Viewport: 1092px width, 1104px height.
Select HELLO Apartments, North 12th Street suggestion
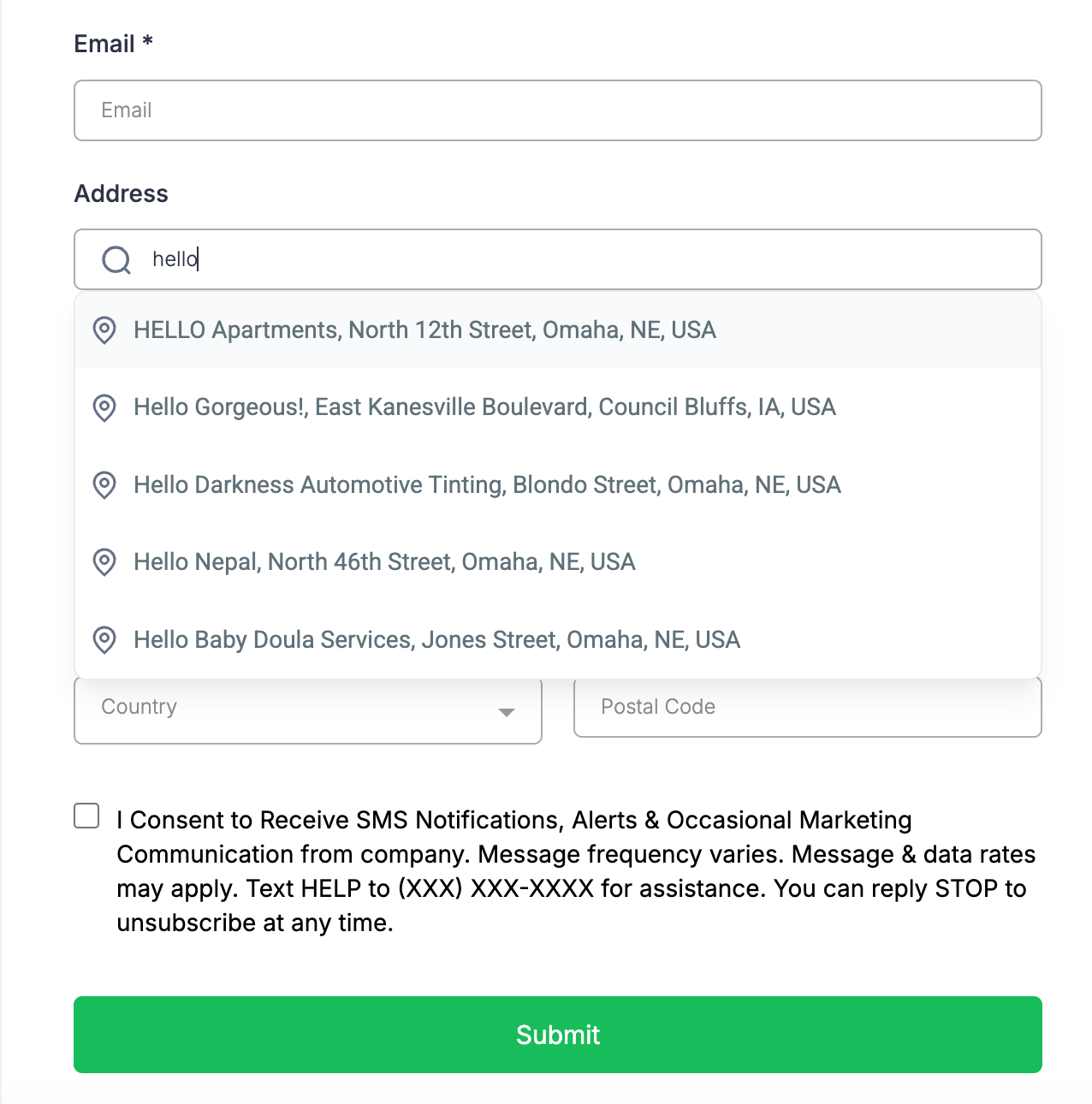click(424, 330)
